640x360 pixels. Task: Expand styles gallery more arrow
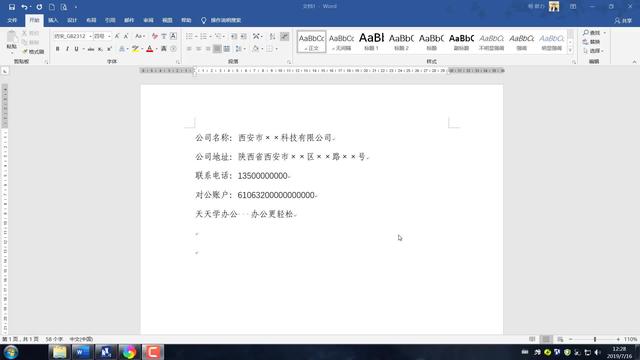570,50
